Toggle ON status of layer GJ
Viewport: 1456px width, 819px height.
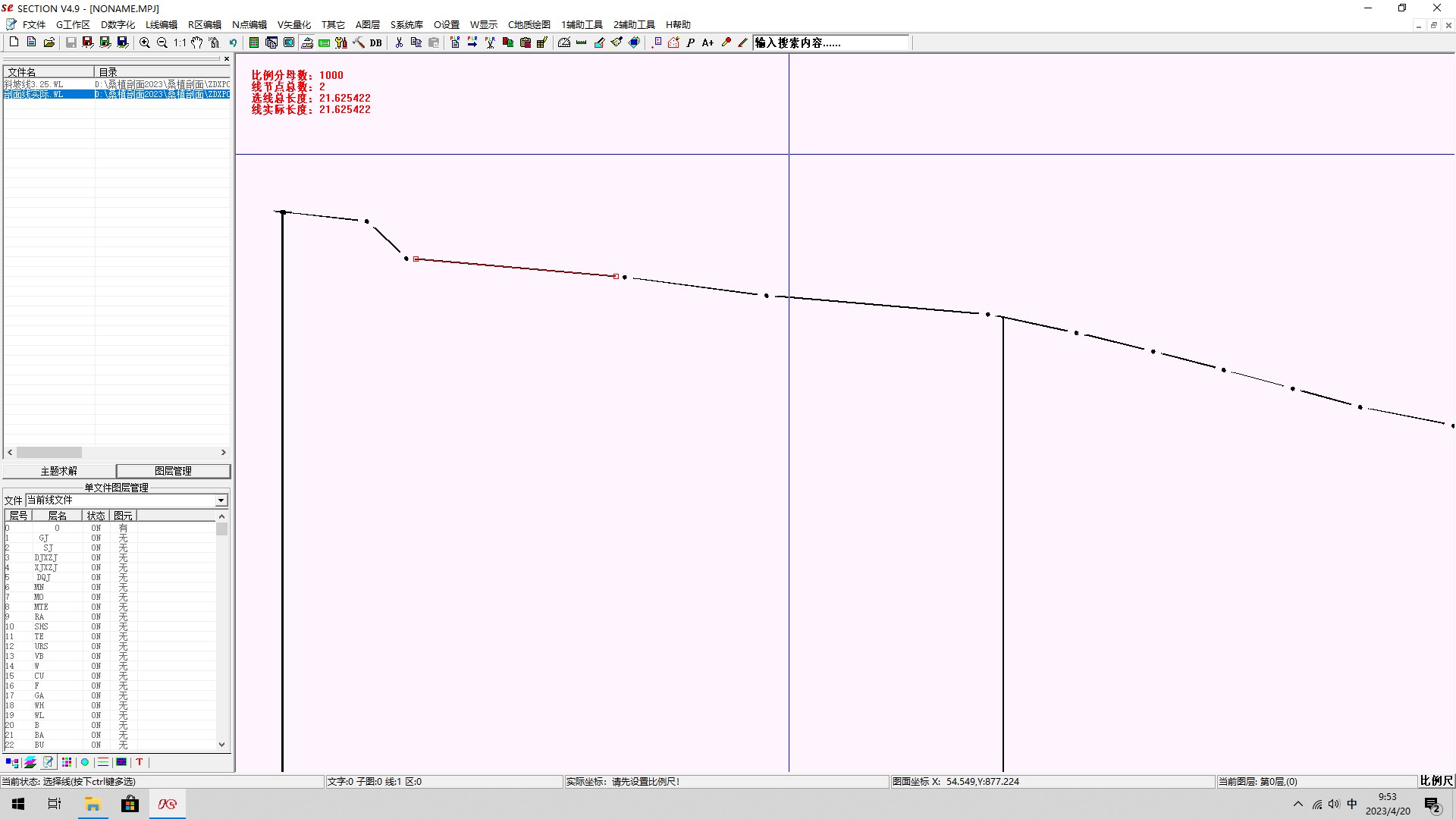pos(96,538)
